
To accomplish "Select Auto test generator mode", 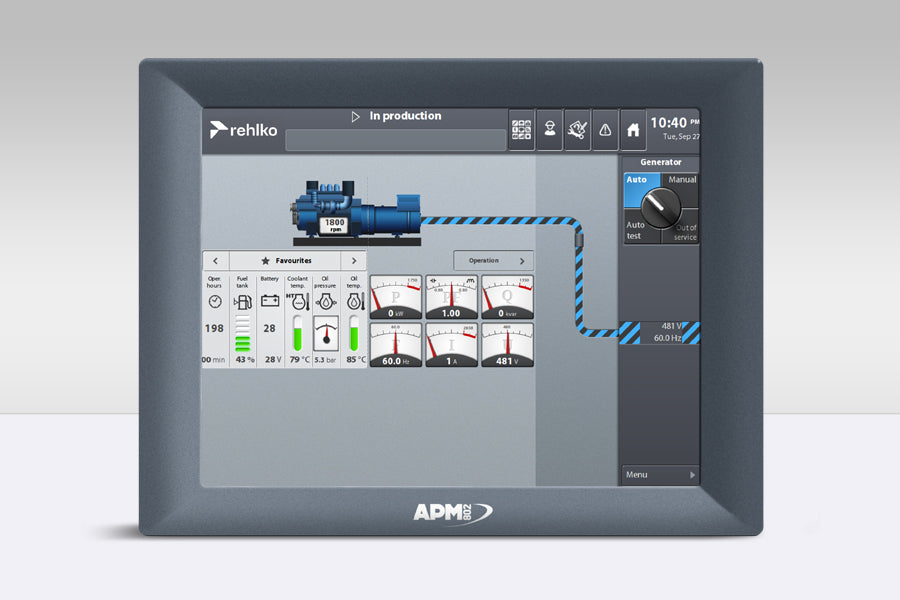I will 636,230.
